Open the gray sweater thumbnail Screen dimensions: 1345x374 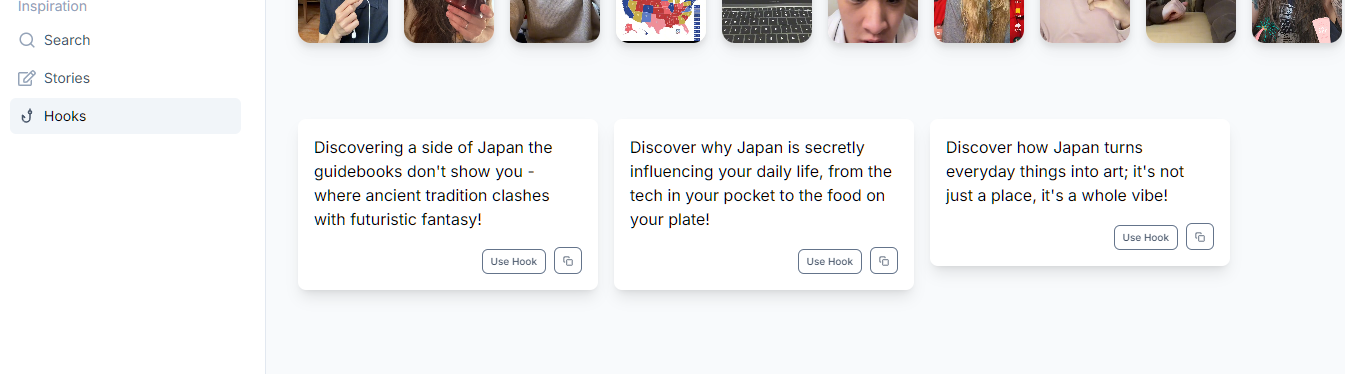555,21
